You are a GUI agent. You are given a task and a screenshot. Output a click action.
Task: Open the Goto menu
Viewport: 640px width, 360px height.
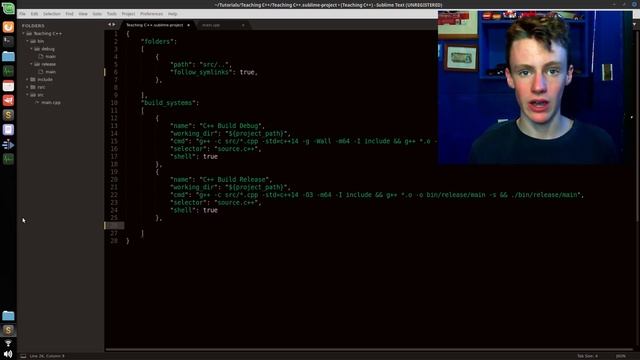click(97, 14)
